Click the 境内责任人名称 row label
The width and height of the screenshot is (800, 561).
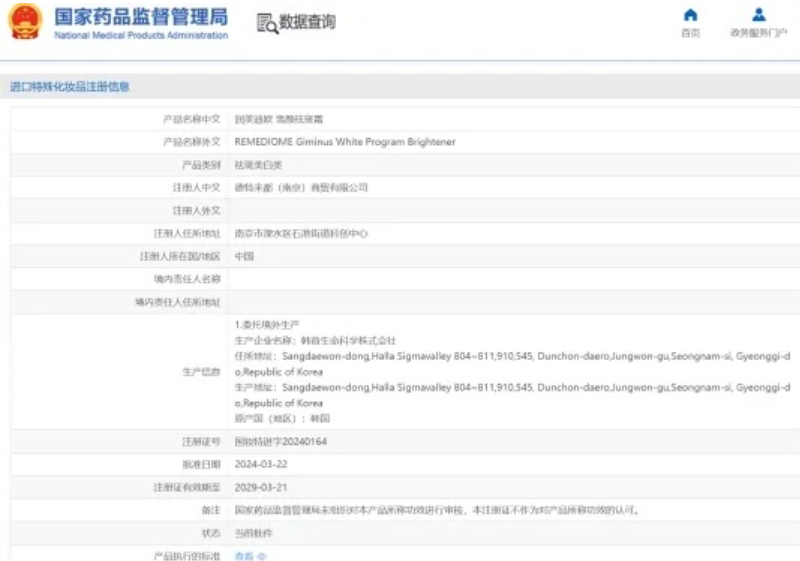(x=187, y=279)
